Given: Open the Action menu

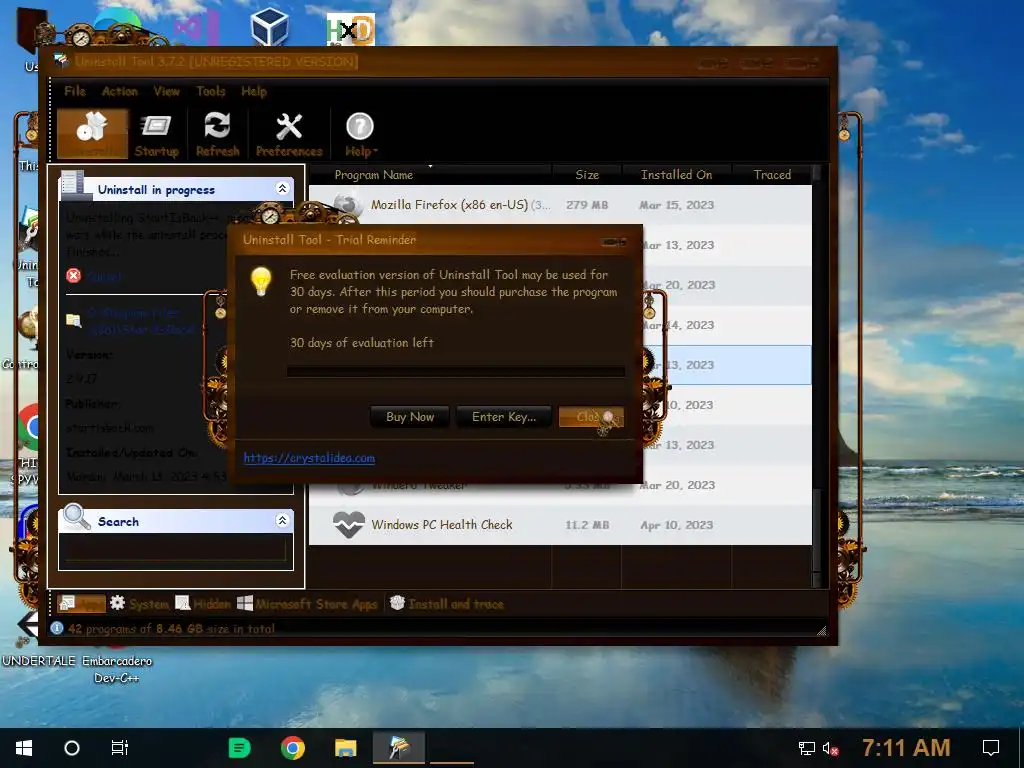Looking at the screenshot, I should click(120, 91).
